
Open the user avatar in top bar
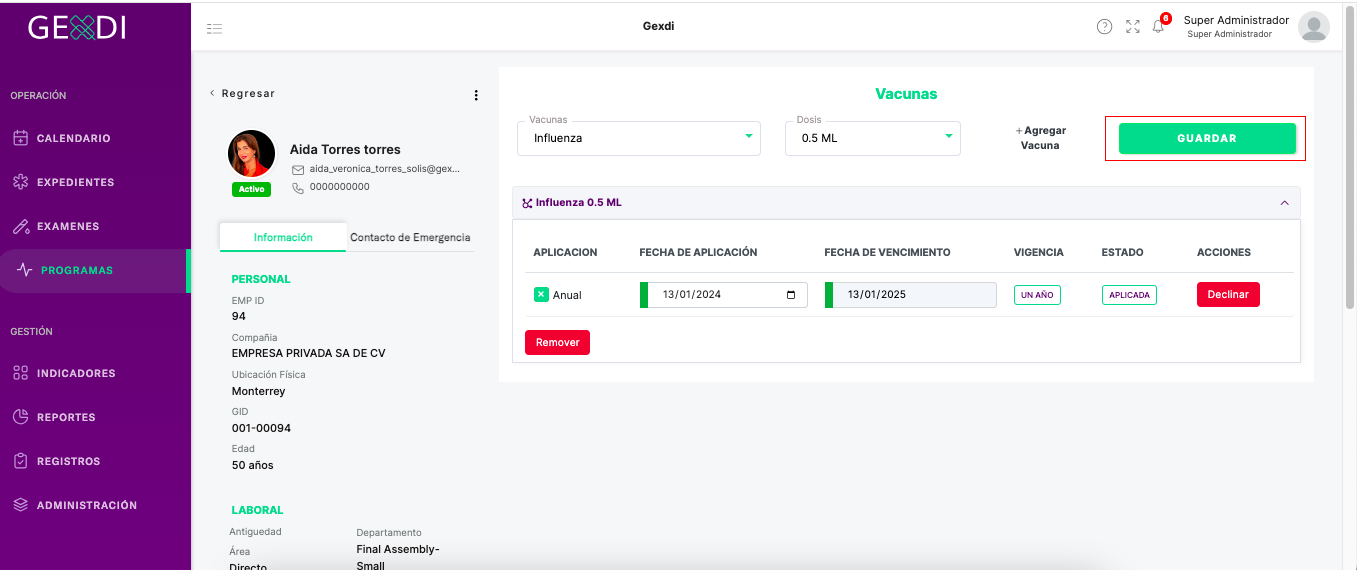pos(1313,27)
